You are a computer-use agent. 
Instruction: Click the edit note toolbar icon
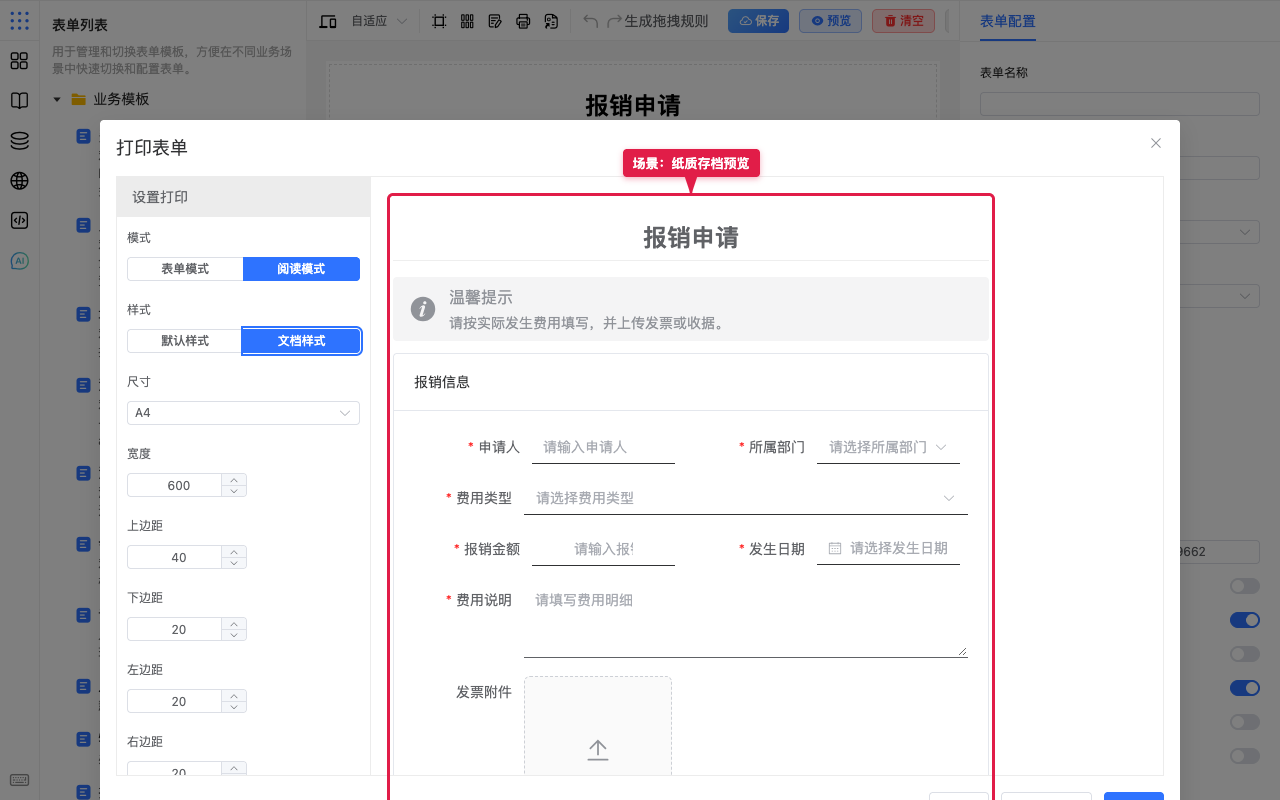[495, 21]
